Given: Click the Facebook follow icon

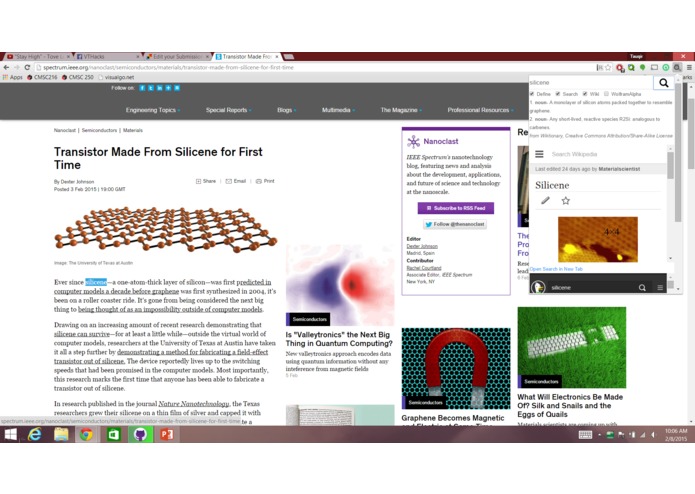Looking at the screenshot, I should point(142,88).
